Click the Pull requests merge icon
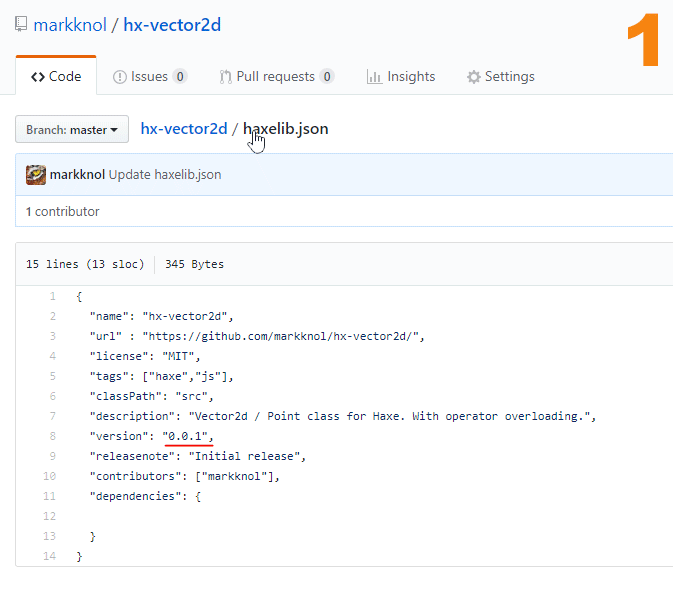Screen dimensions: 673x600 [225, 77]
